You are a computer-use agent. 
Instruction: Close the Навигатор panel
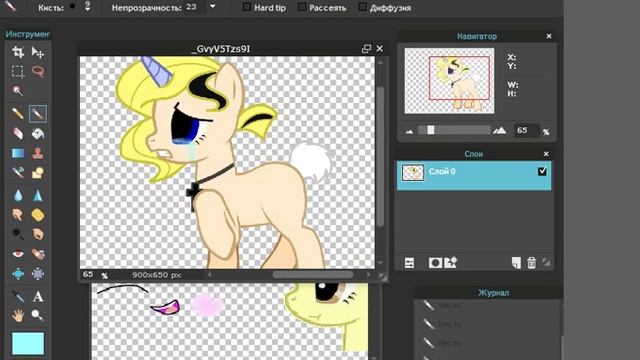tap(549, 36)
